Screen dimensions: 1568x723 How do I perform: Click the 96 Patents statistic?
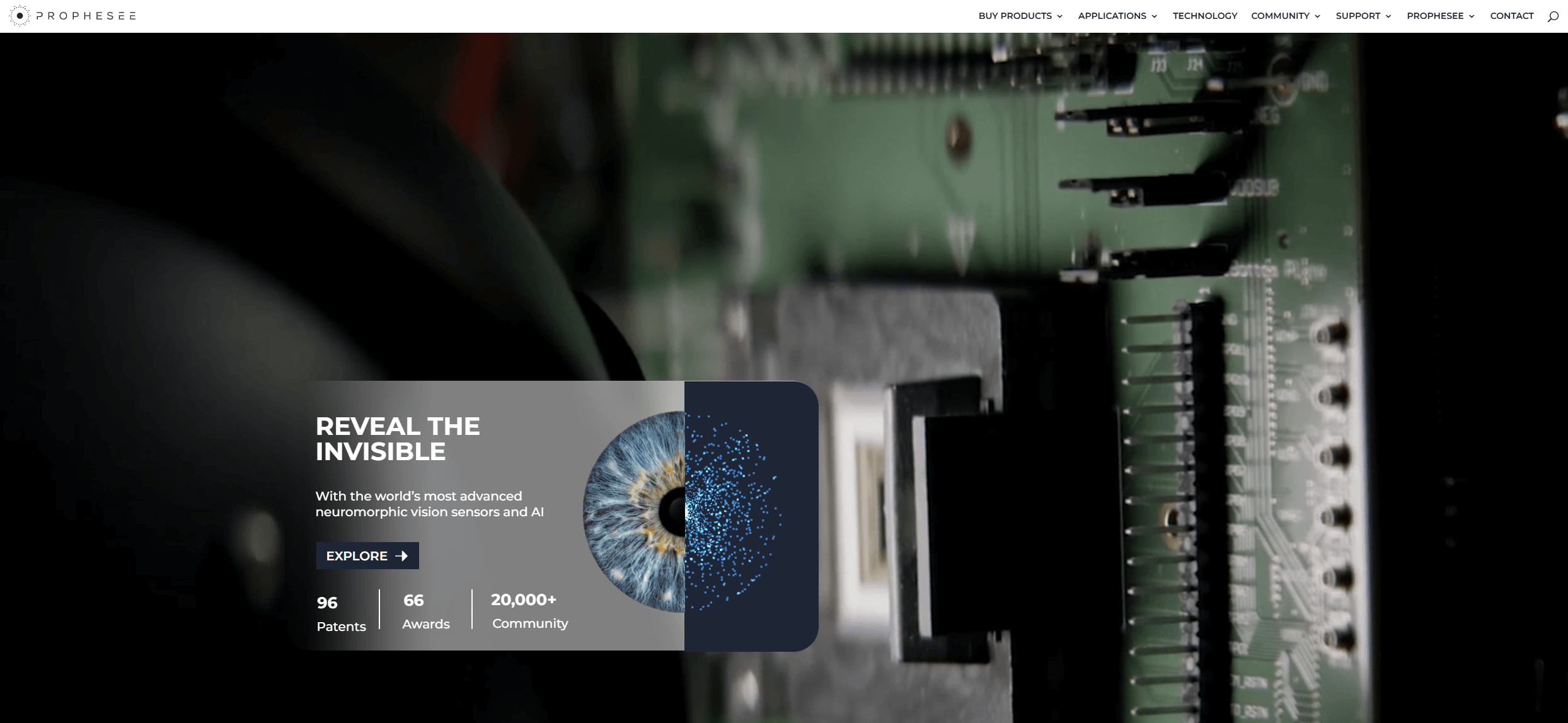click(x=340, y=611)
